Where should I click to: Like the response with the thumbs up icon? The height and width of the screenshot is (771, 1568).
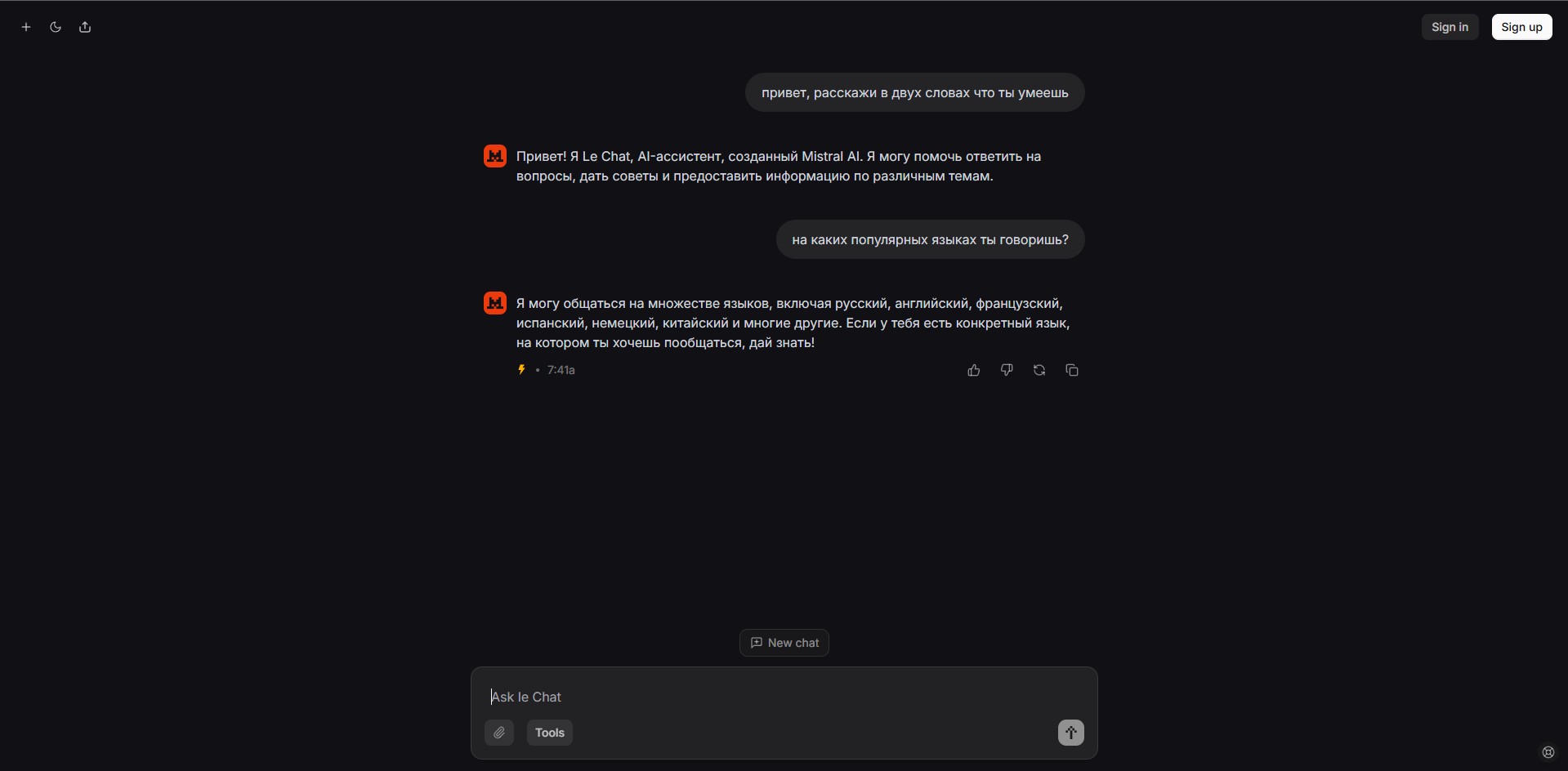974,370
